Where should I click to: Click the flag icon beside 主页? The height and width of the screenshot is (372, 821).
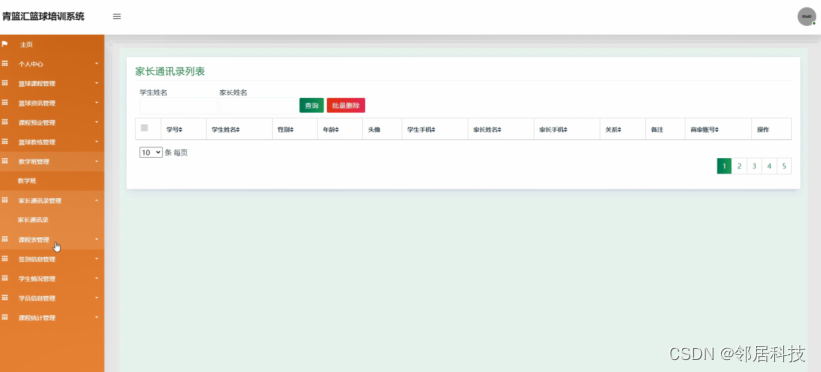(x=5, y=44)
